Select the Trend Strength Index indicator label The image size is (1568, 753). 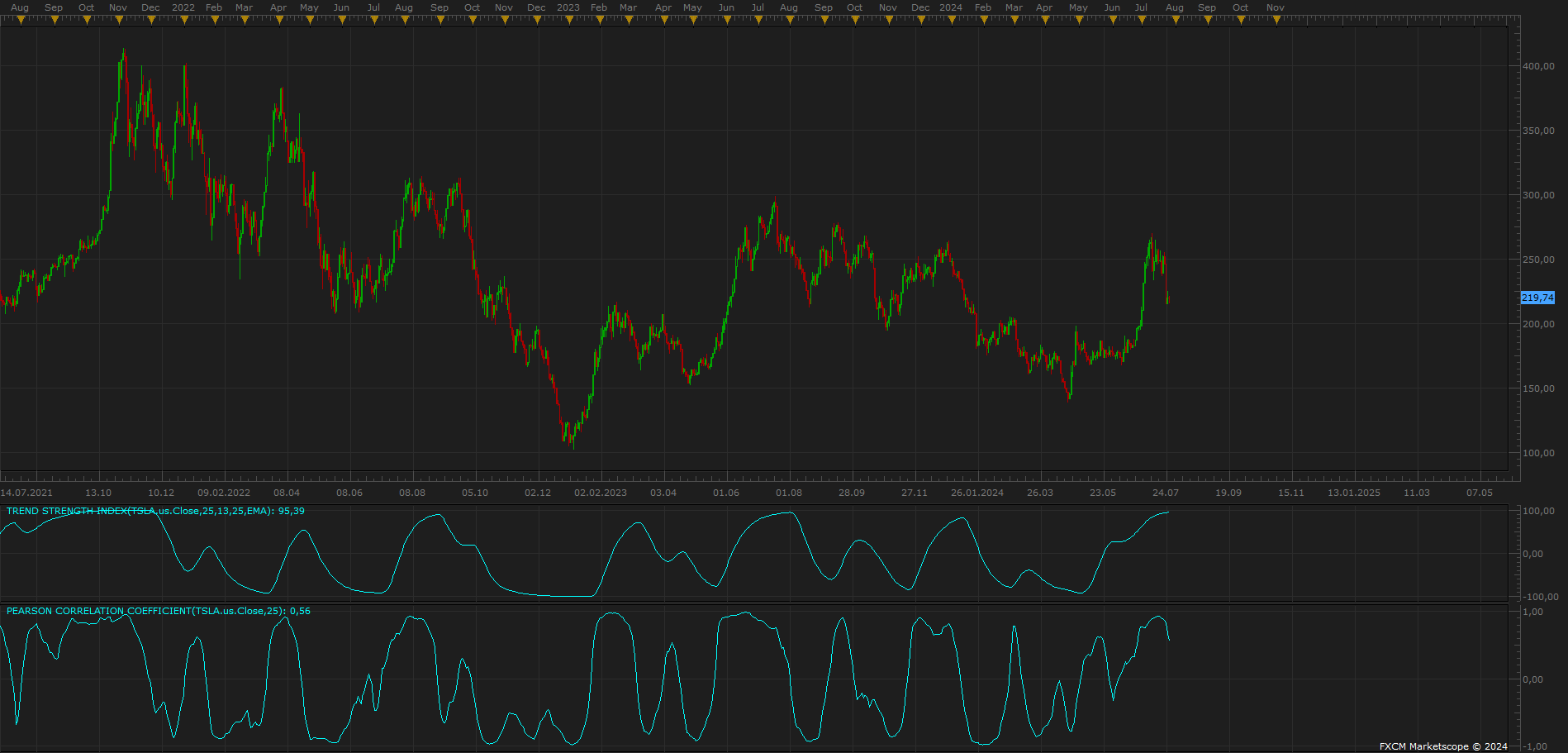[155, 511]
